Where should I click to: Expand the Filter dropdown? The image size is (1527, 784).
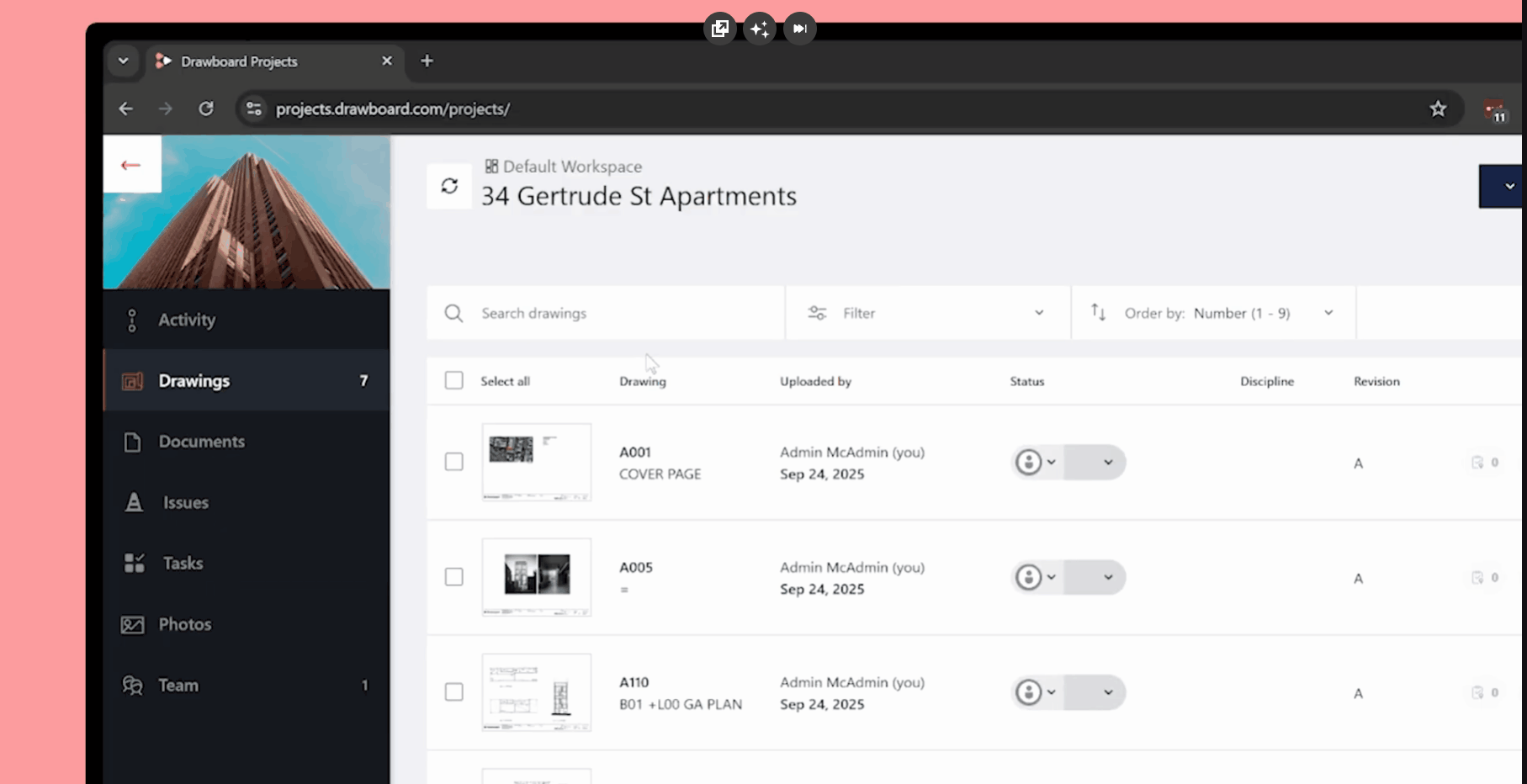(927, 313)
